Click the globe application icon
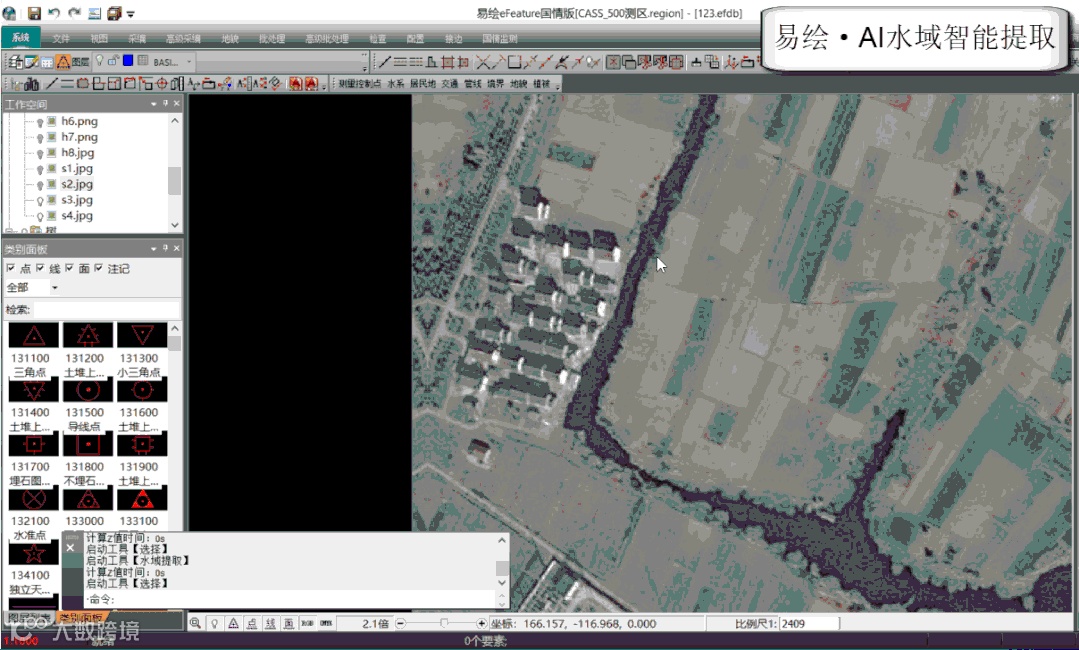This screenshot has width=1079, height=650. (x=9, y=13)
